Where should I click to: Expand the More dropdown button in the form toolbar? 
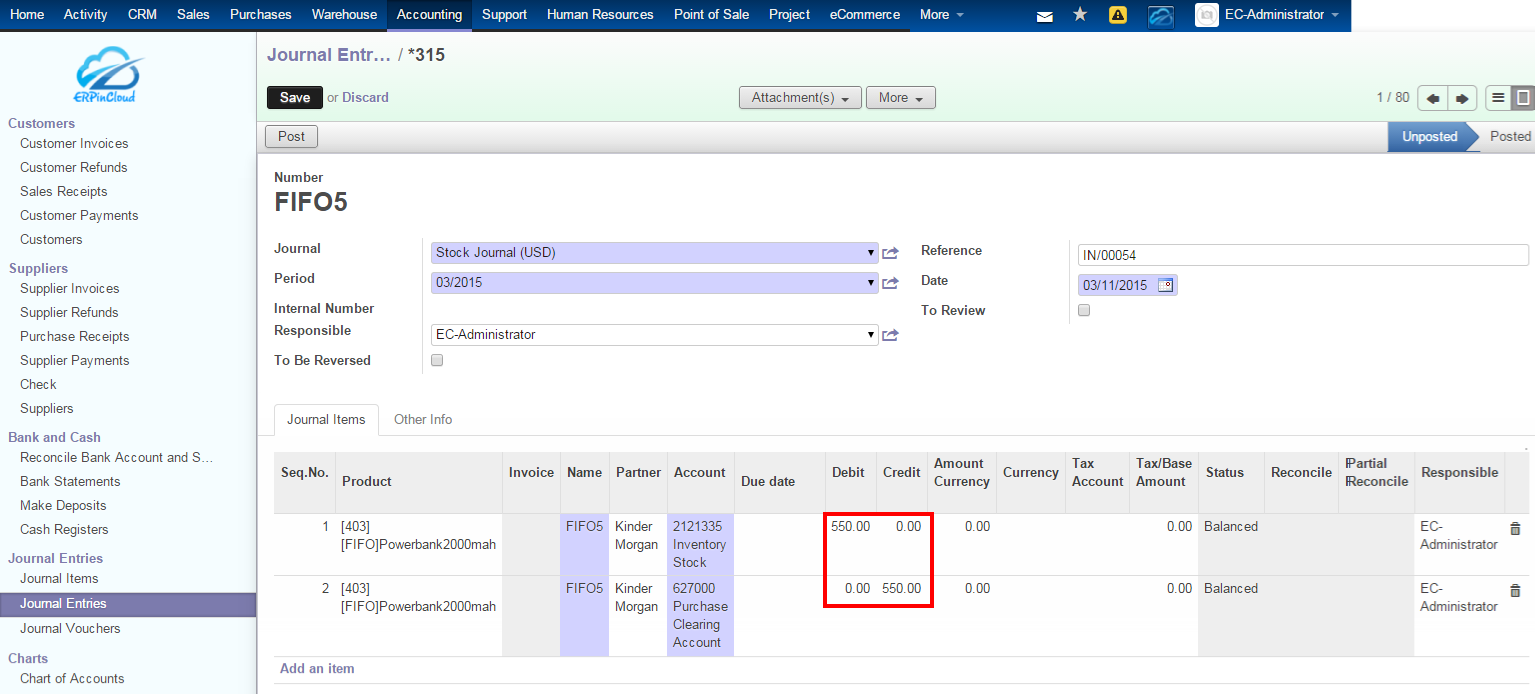tap(901, 98)
